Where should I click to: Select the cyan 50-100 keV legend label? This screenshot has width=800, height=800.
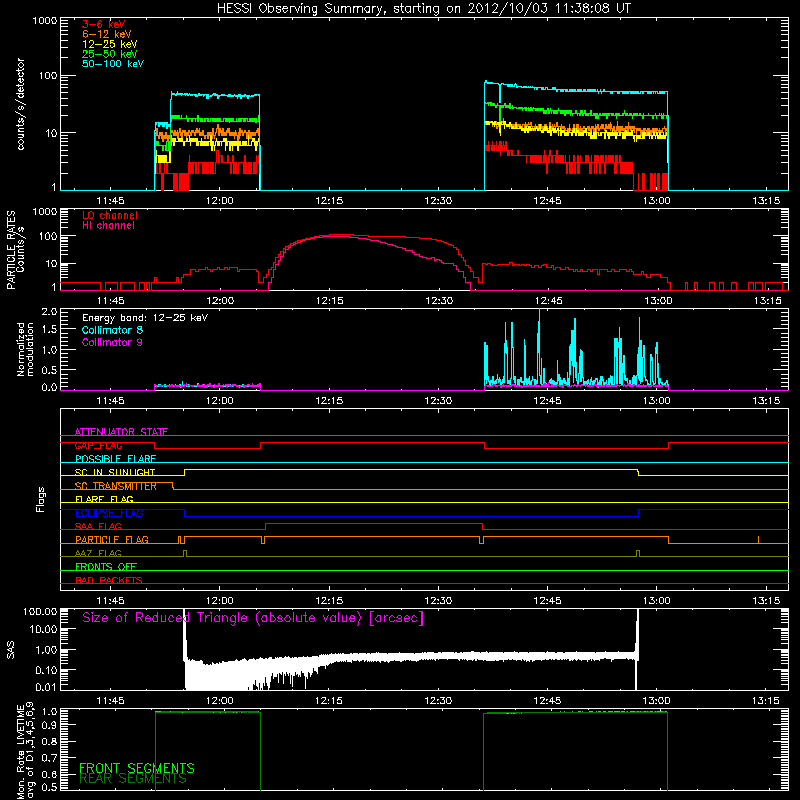(x=113, y=63)
